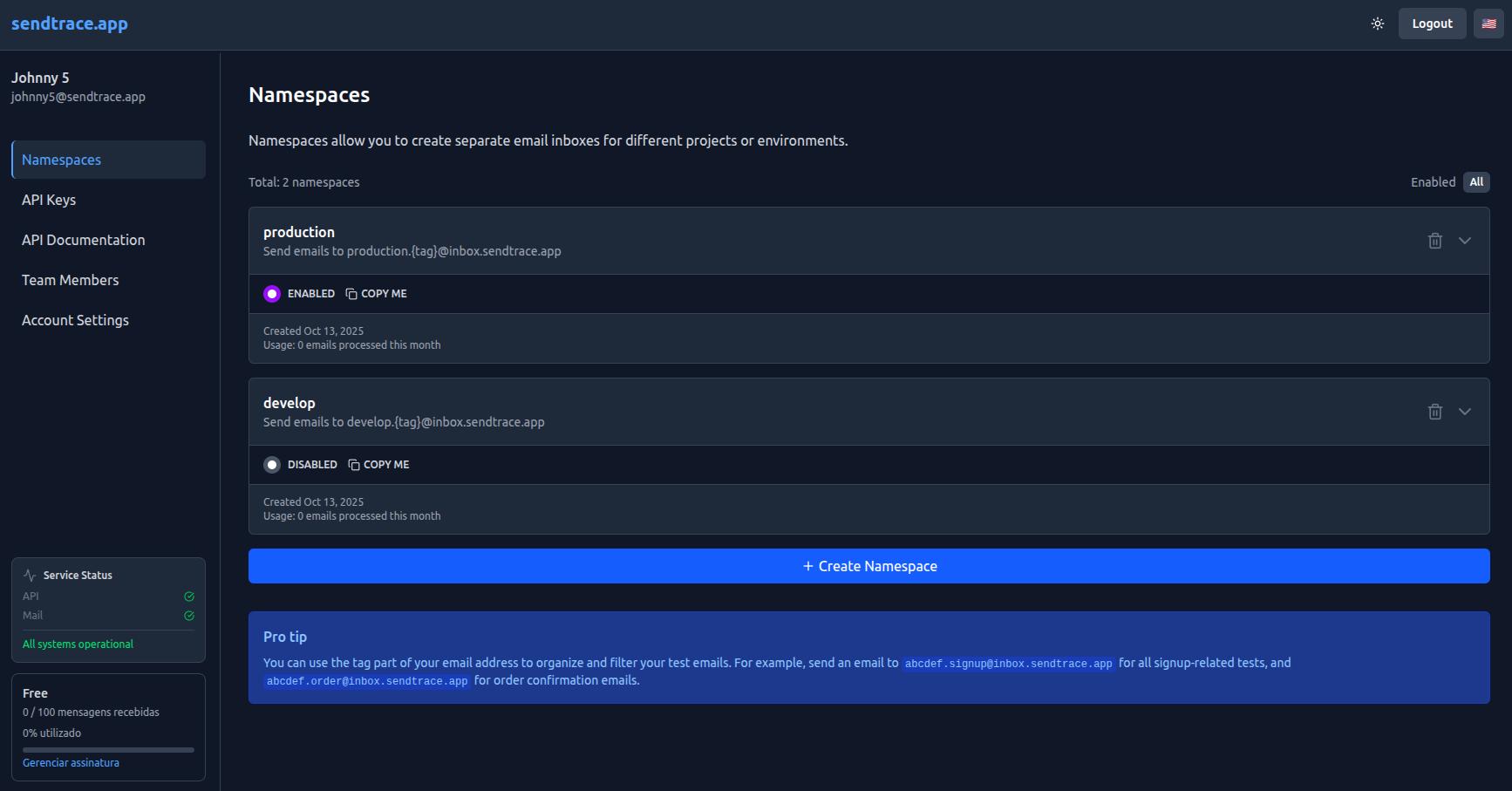The height and width of the screenshot is (791, 1512).
Task: Expand the develop namespace chevron
Action: click(x=1465, y=412)
